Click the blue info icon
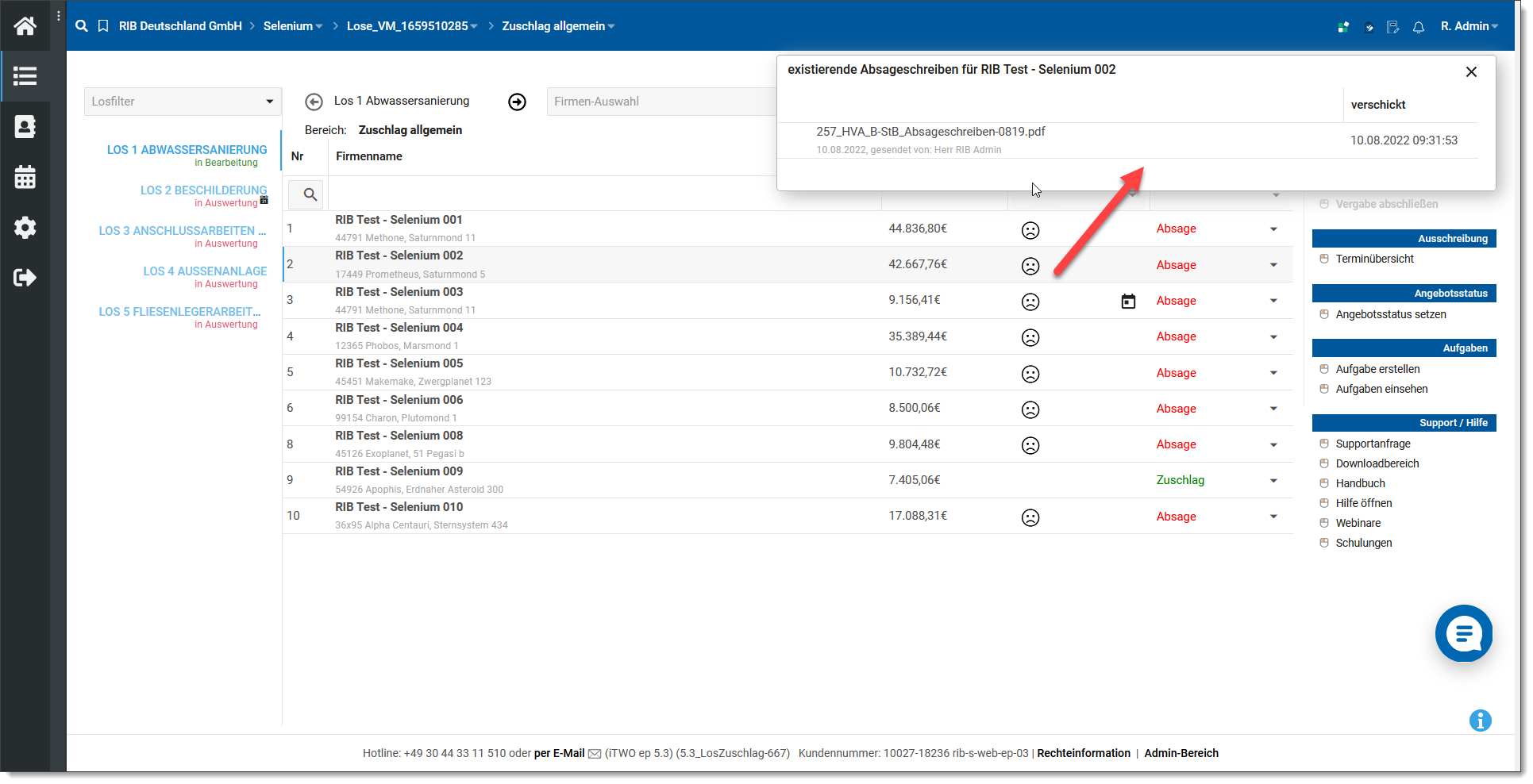The height and width of the screenshot is (784, 1533). pos(1481,721)
